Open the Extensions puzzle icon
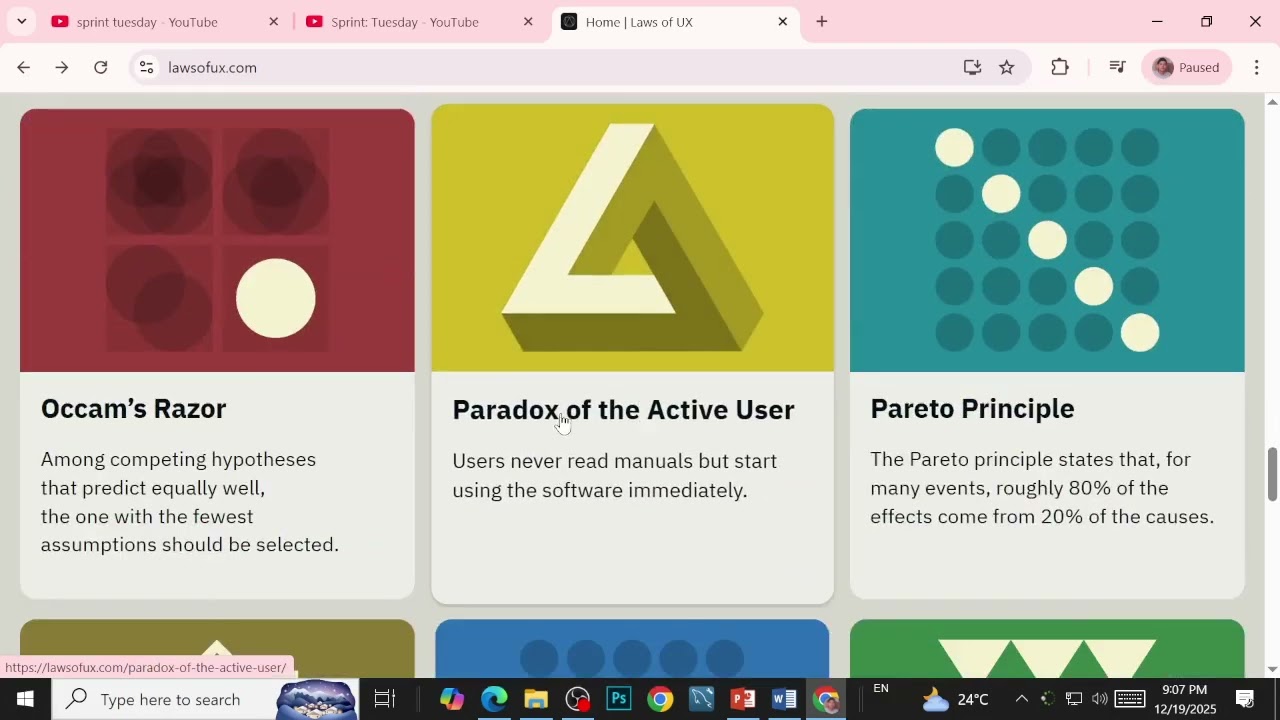The image size is (1280, 720). coord(1060,67)
